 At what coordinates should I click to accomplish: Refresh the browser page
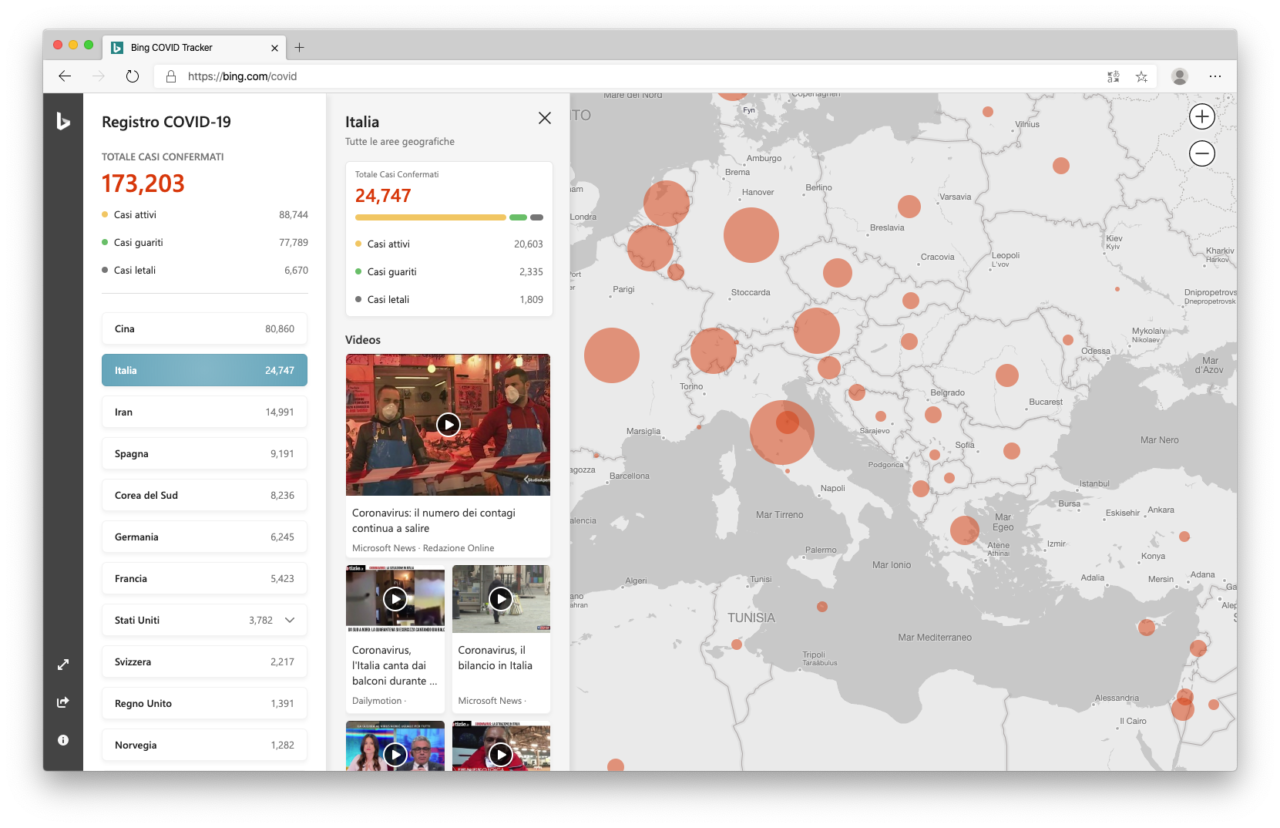click(x=132, y=76)
